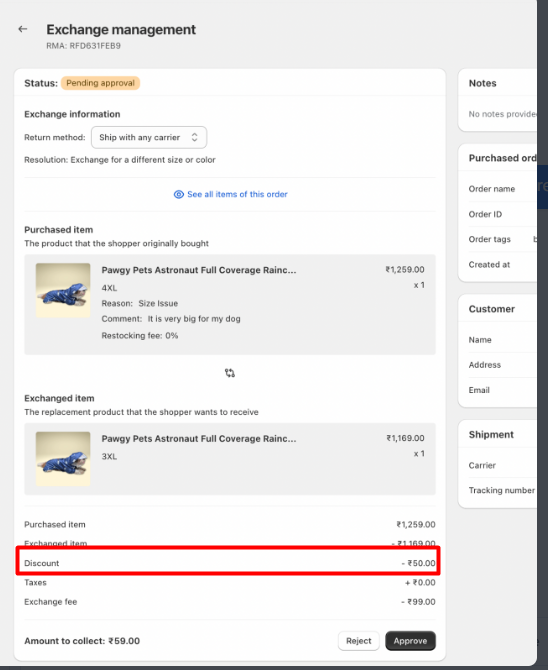Open the Return method dropdown
Viewport: 548px width, 670px height.
point(149,138)
